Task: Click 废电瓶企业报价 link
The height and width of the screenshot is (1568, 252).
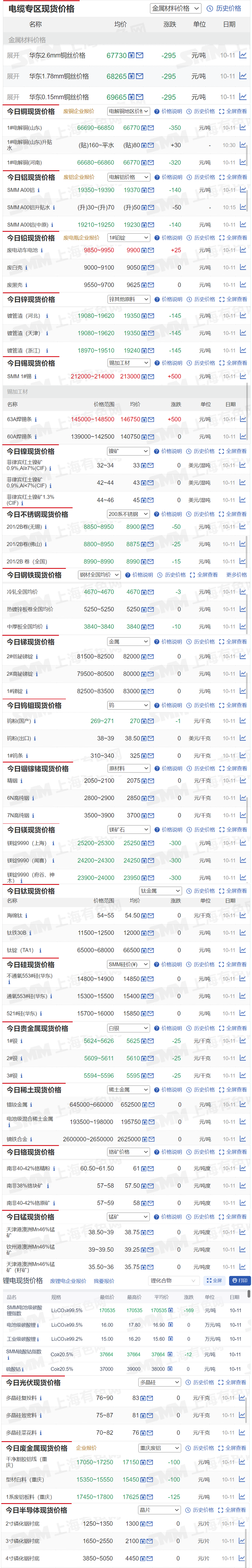Action: (81, 238)
